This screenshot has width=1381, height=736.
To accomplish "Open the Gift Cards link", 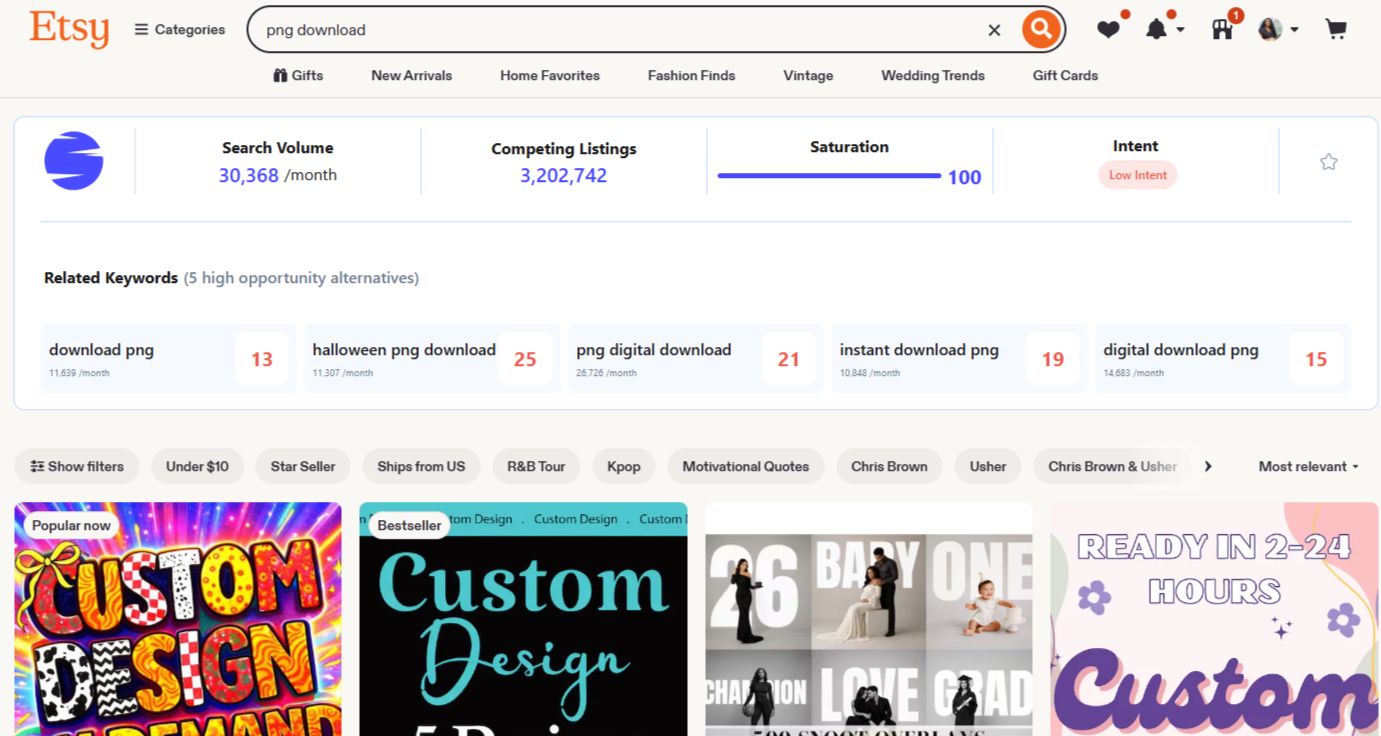I will (1065, 75).
